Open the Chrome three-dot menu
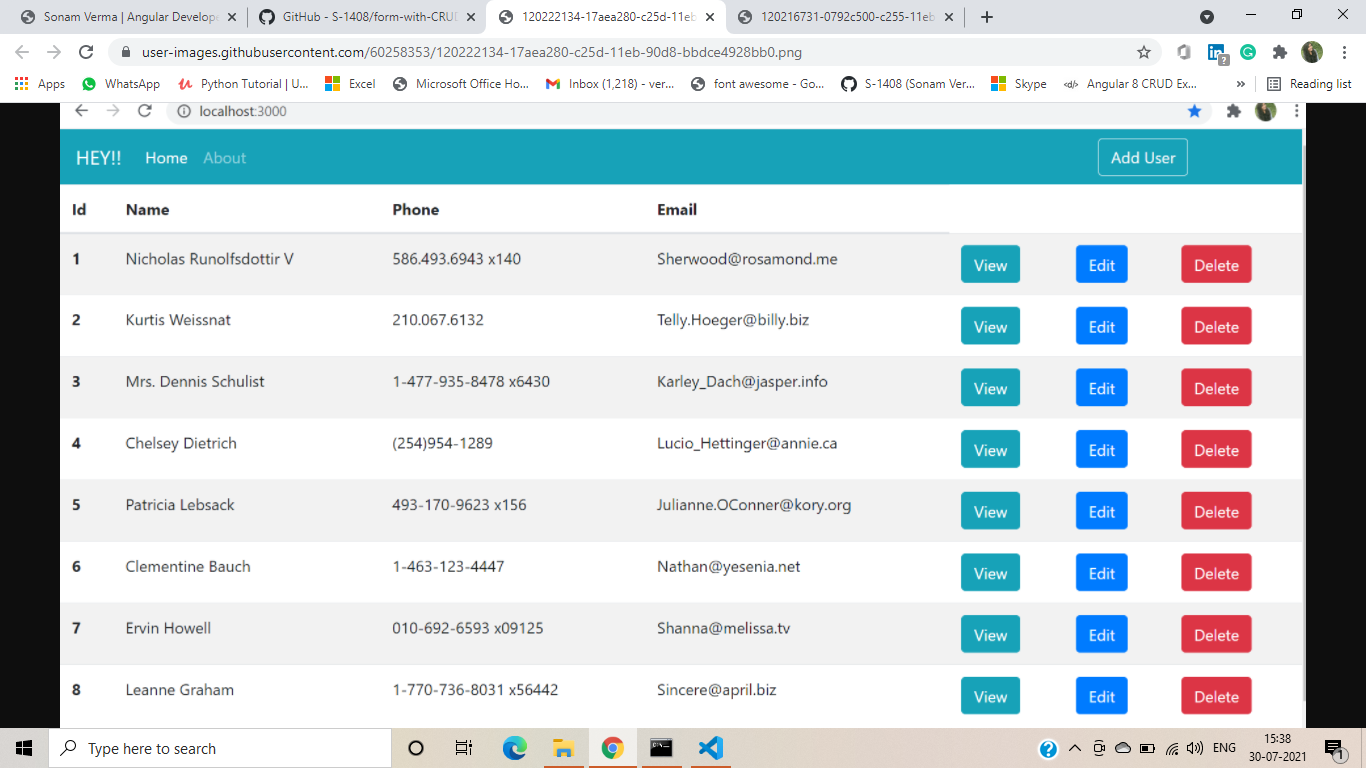Screen dimensions: 1366x768 (x=1344, y=51)
